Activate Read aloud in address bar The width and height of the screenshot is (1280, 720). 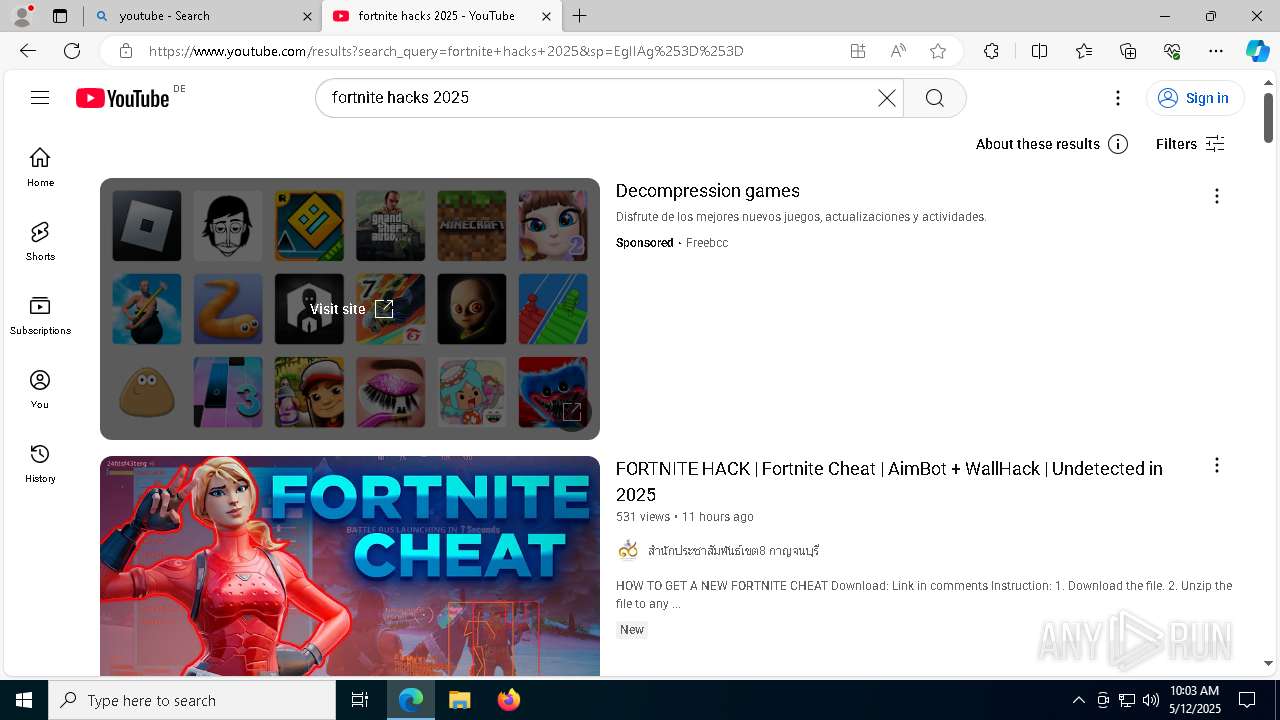click(898, 51)
